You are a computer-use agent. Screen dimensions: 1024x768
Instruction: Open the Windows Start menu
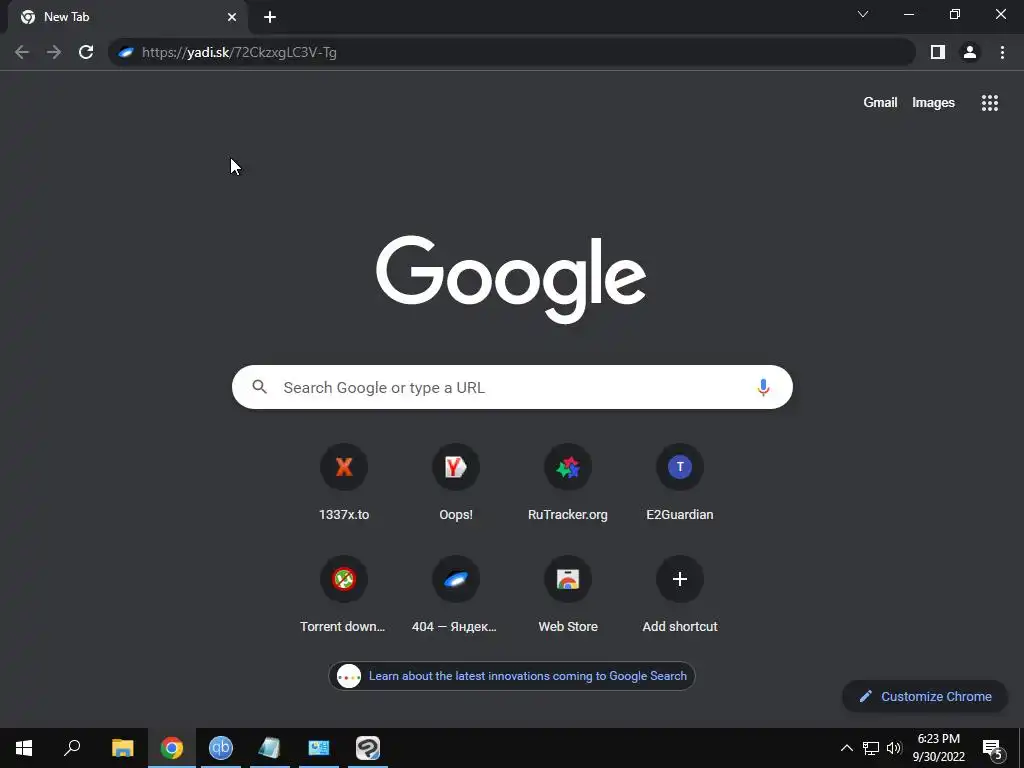24,748
